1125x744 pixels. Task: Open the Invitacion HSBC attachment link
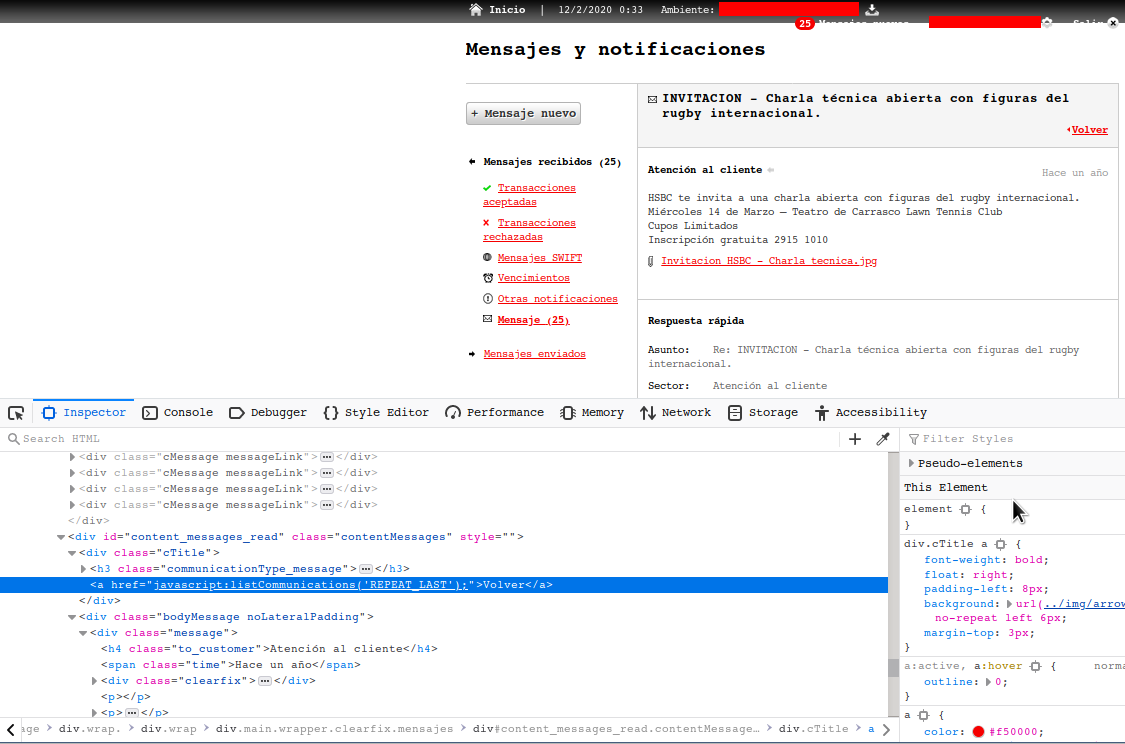pos(768,261)
